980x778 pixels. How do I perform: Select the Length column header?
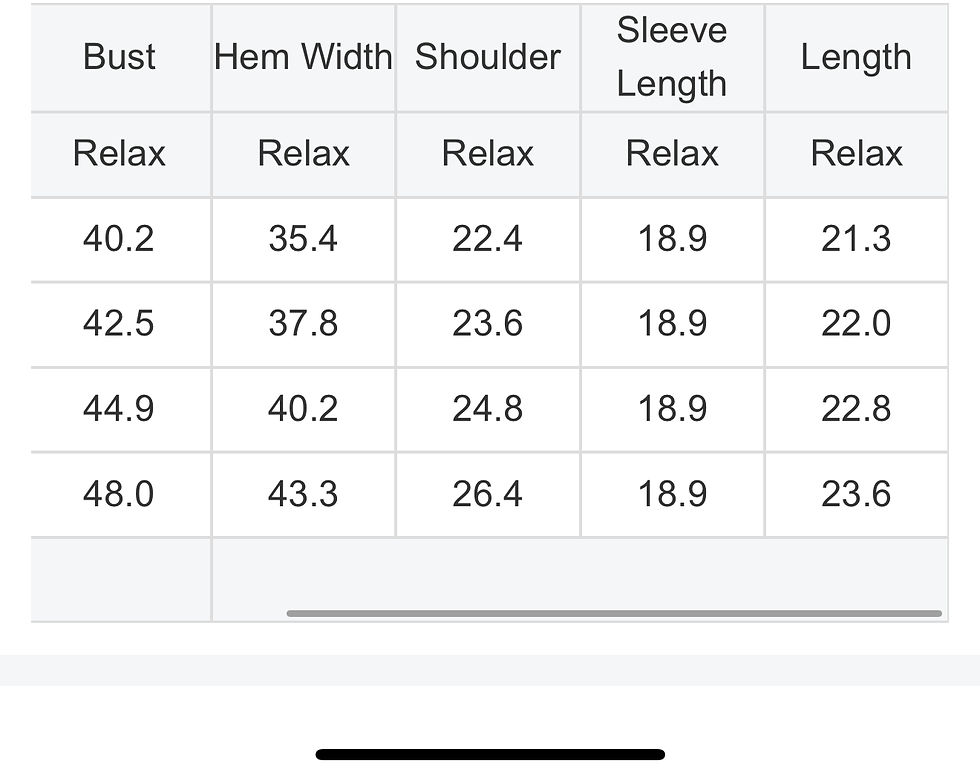856,57
